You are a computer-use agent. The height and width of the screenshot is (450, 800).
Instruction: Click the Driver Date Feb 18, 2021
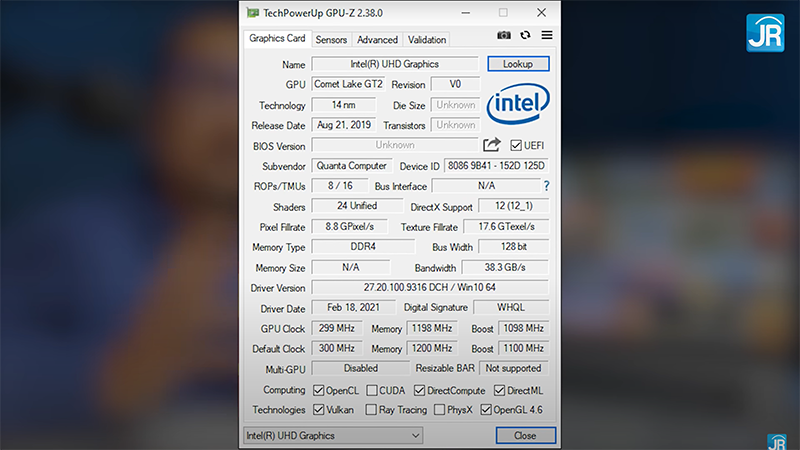tap(353, 308)
